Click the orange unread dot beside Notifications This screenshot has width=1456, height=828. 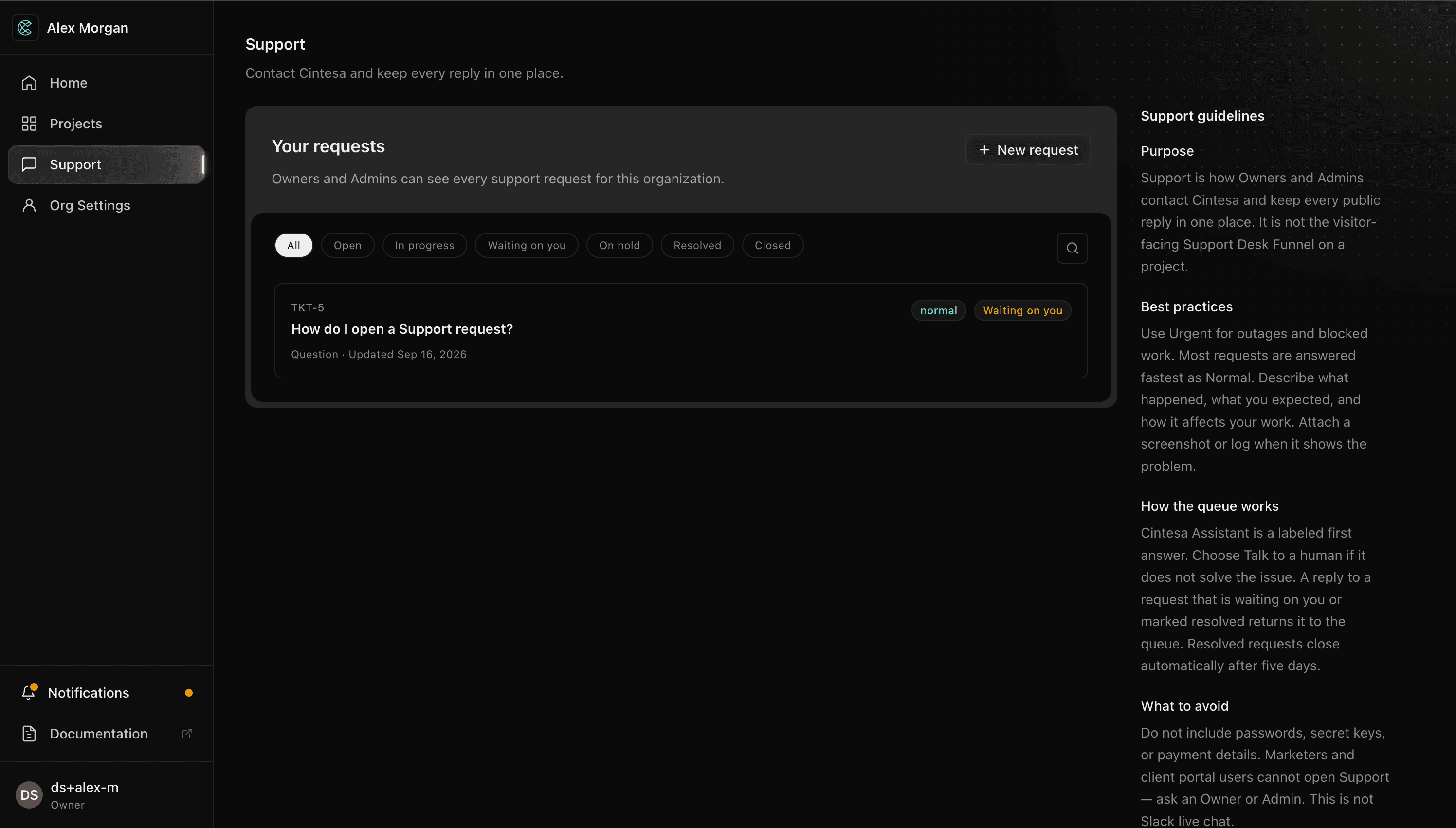(x=189, y=693)
